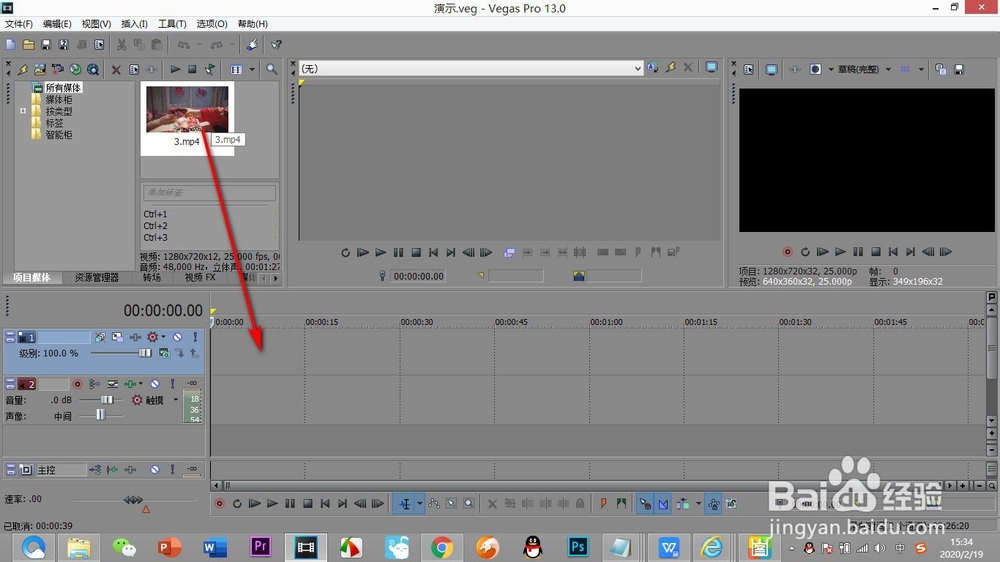Expand the 按类型 folder node

(23, 111)
